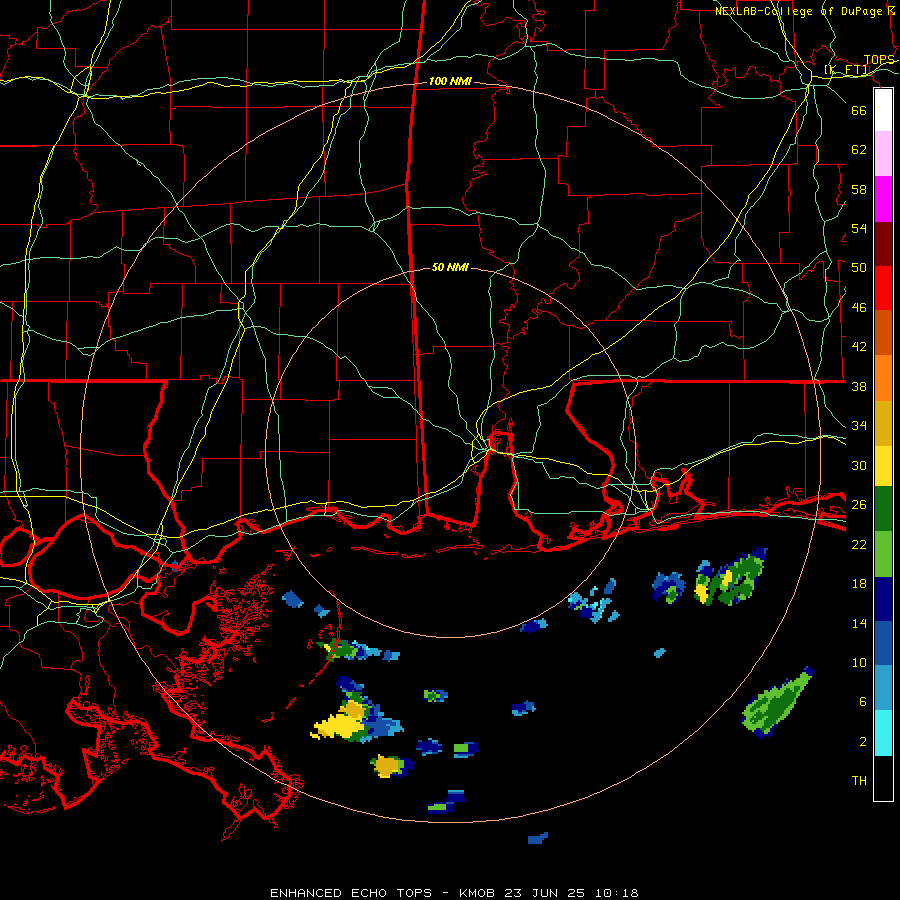Click the dark green legend swatch

pos(883,509)
